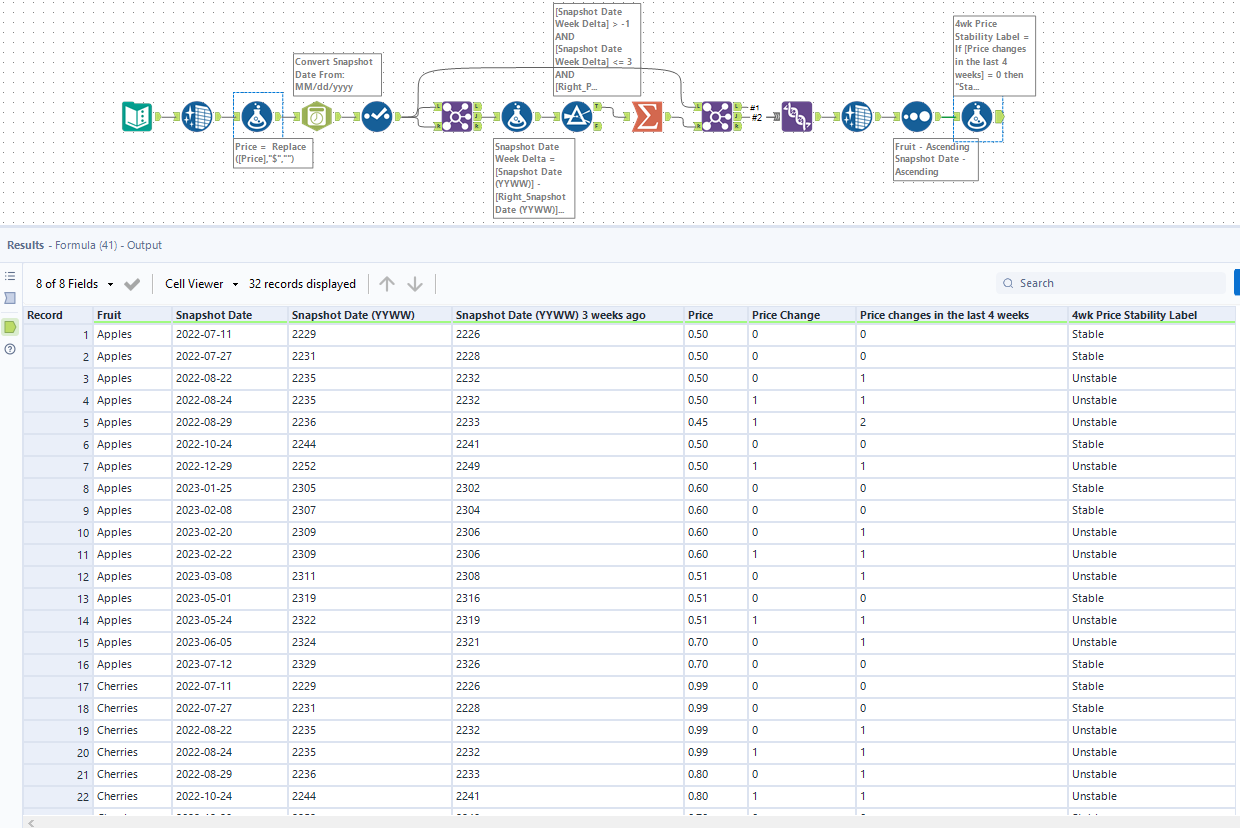Show messages list view in results sidebar
1240x828 pixels.
[10, 275]
